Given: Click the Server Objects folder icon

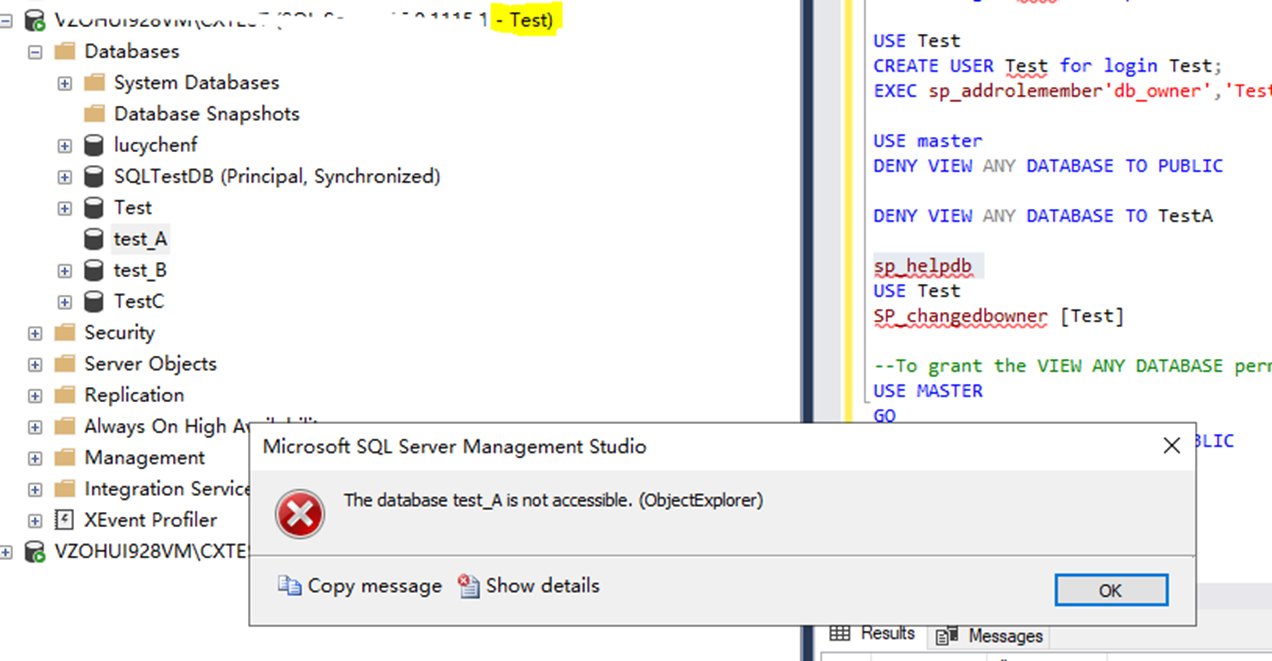Looking at the screenshot, I should pyautogui.click(x=65, y=363).
